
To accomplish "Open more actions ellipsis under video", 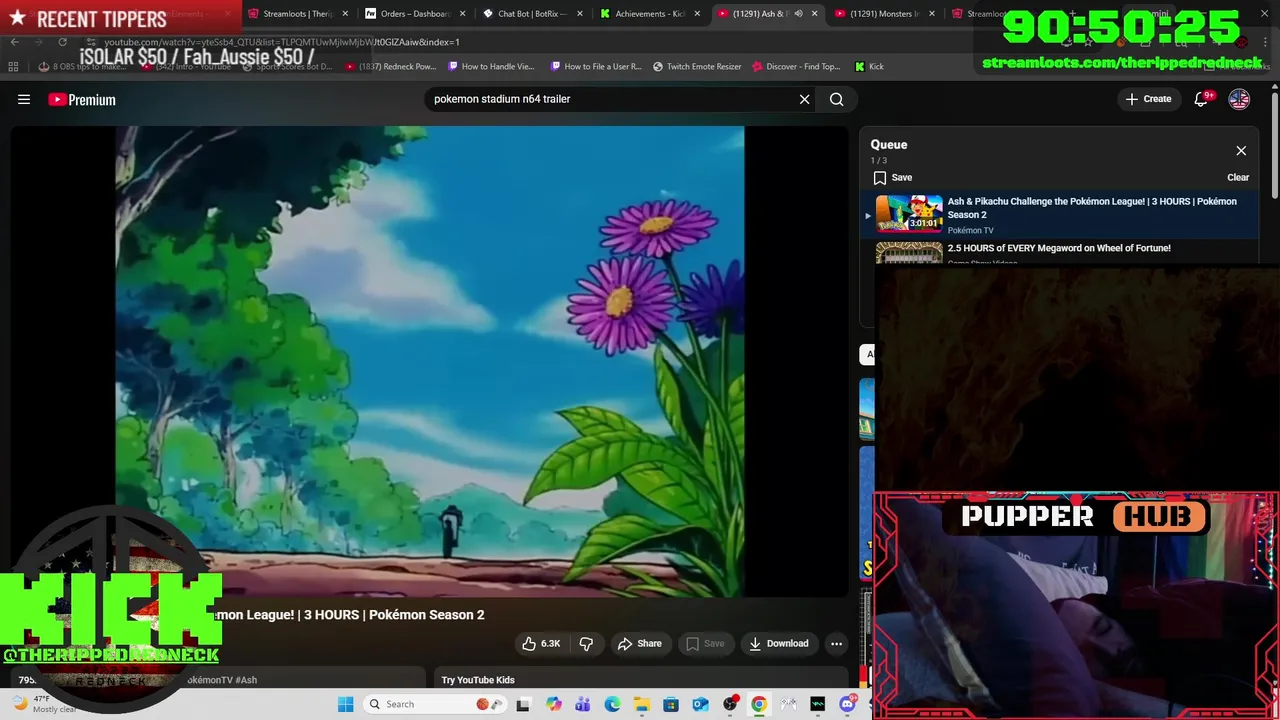I will click(837, 643).
